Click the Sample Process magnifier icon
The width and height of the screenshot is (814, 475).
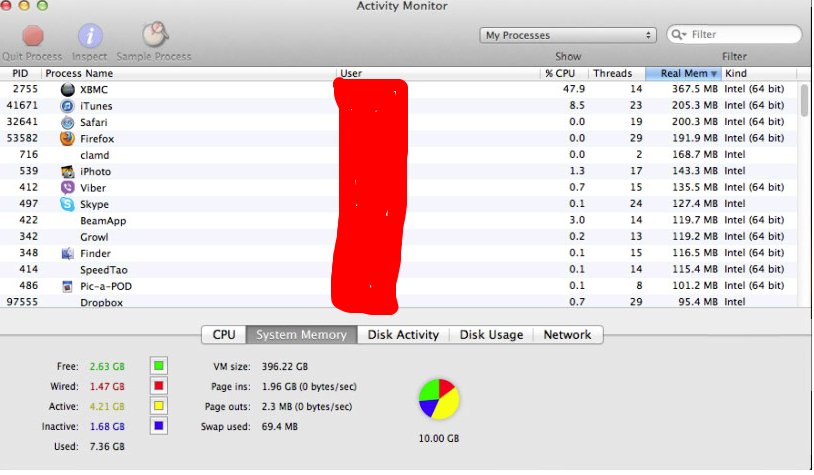click(x=155, y=34)
